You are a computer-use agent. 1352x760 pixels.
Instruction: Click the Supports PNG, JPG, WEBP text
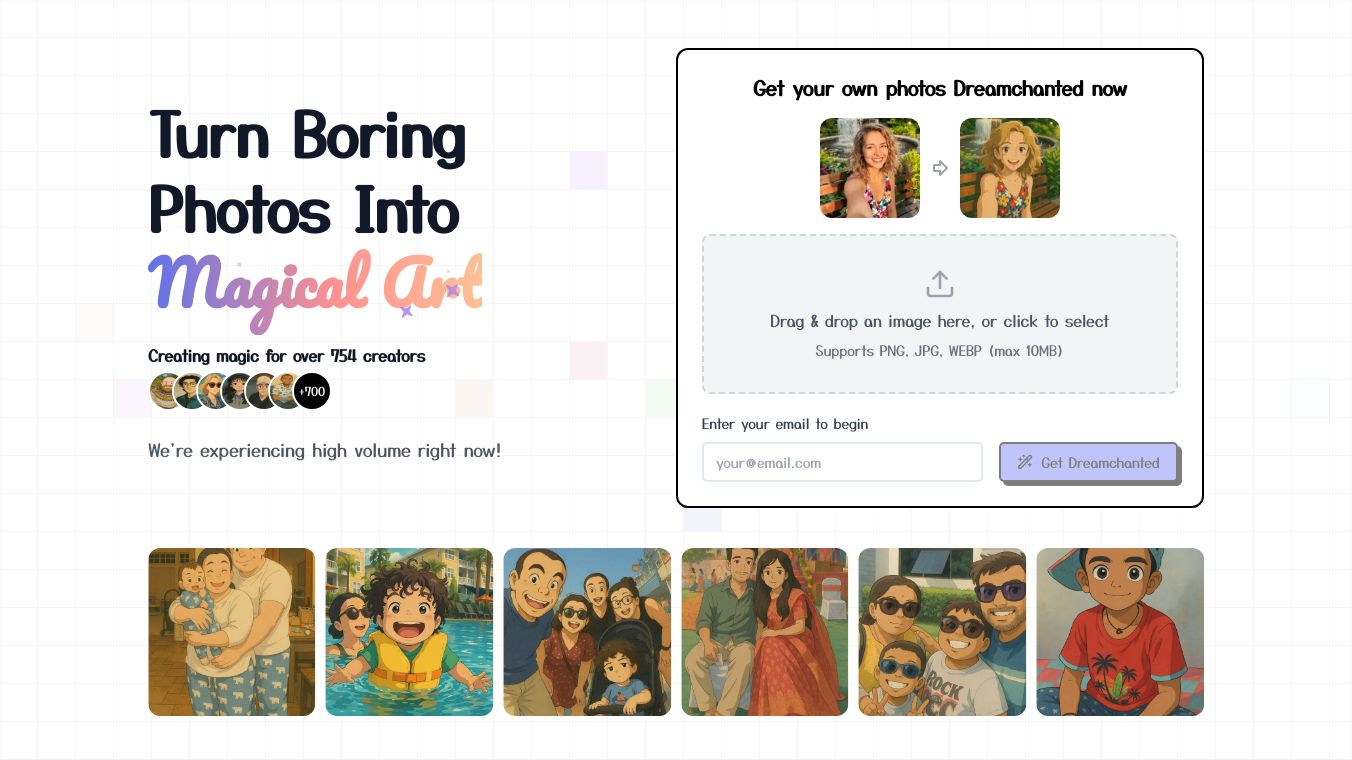(939, 351)
